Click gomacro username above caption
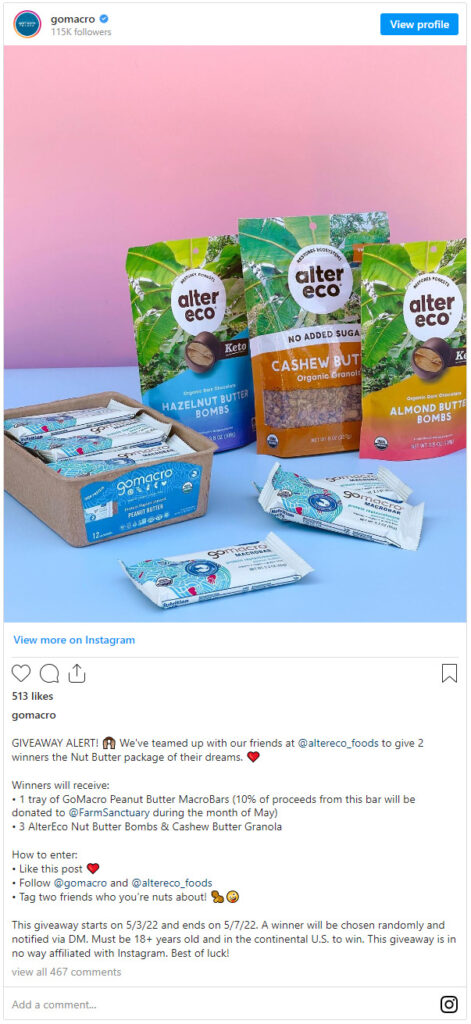Image resolution: width=471 pixels, height=1024 pixels. pyautogui.click(x=34, y=715)
